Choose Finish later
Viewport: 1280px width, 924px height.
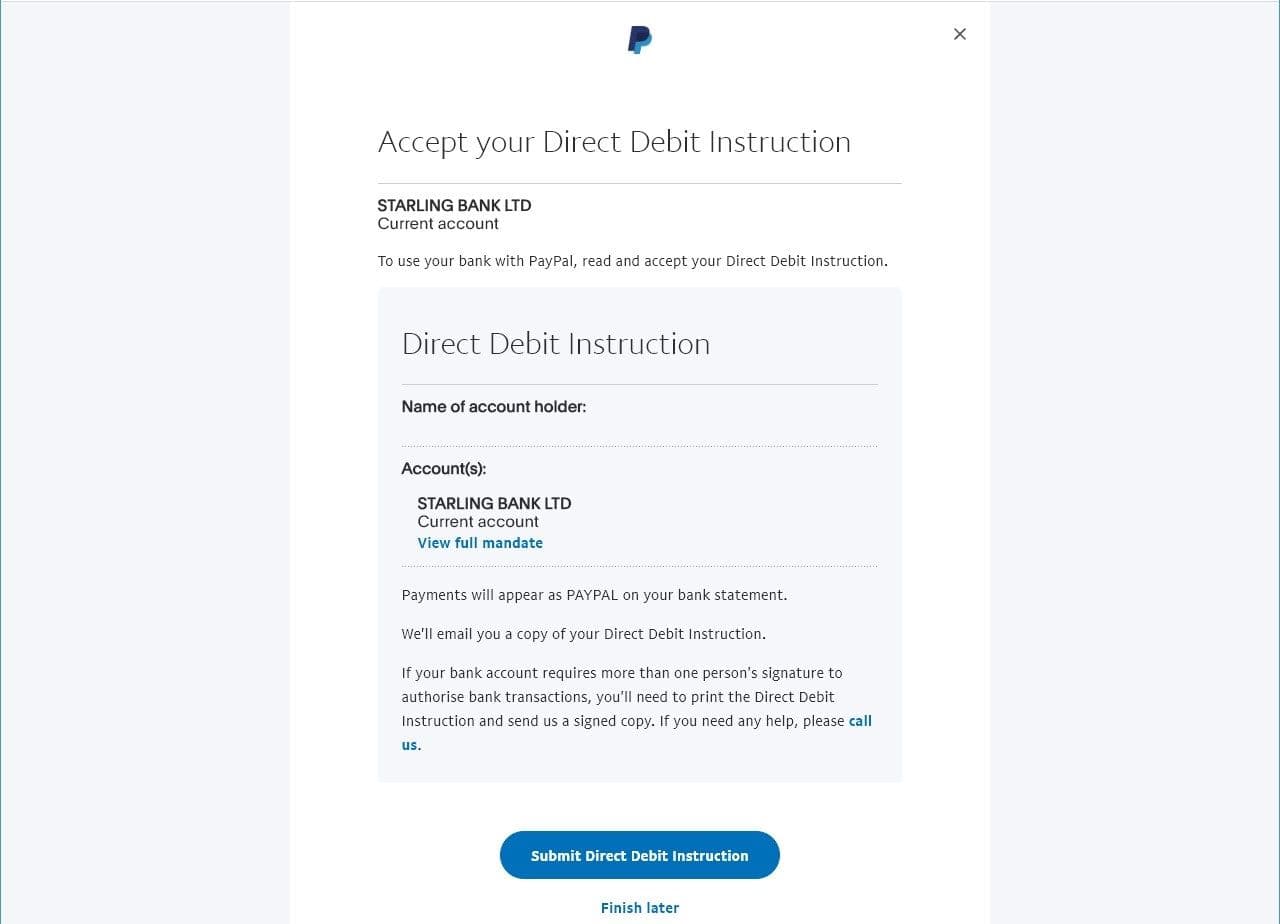coord(640,908)
